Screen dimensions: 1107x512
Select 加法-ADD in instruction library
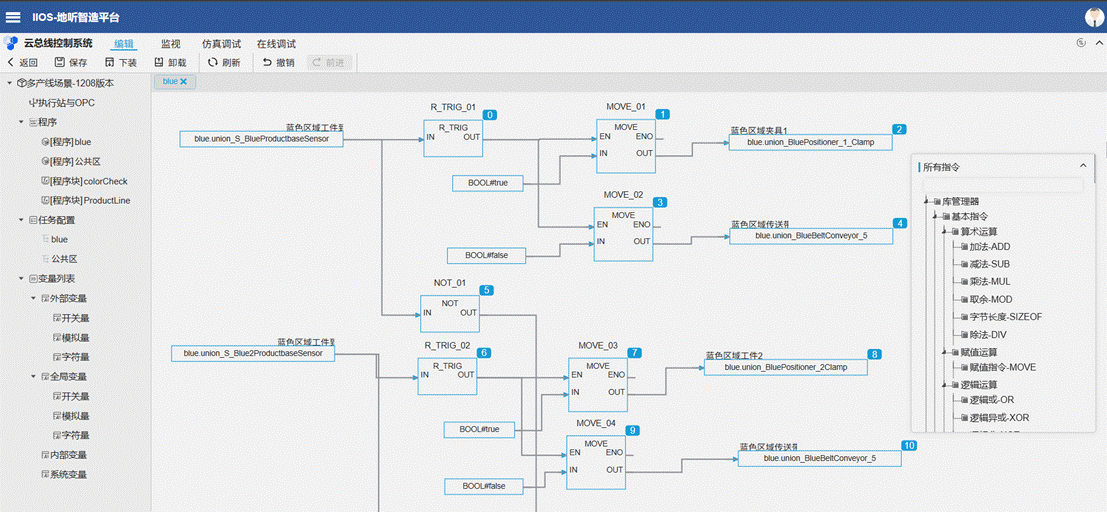tap(989, 247)
